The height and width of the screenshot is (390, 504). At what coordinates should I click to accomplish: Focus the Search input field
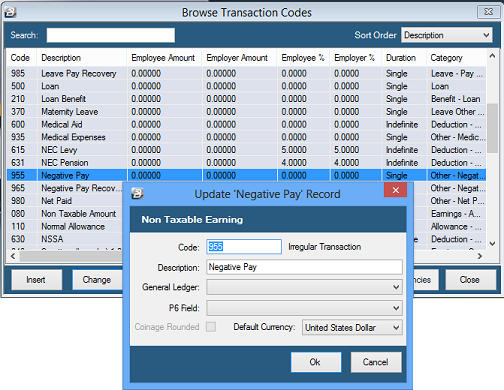point(111,35)
